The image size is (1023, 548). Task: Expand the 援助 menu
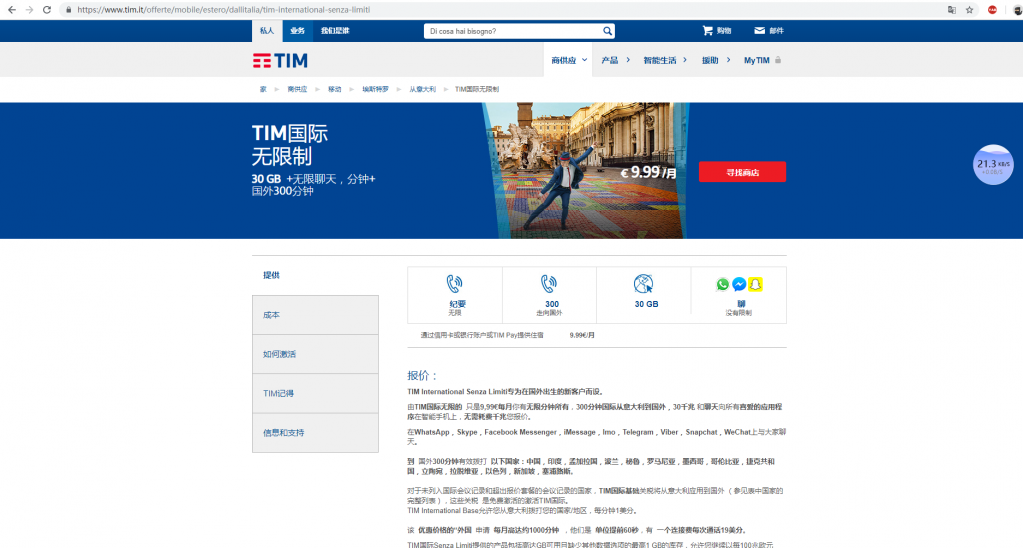click(x=716, y=60)
